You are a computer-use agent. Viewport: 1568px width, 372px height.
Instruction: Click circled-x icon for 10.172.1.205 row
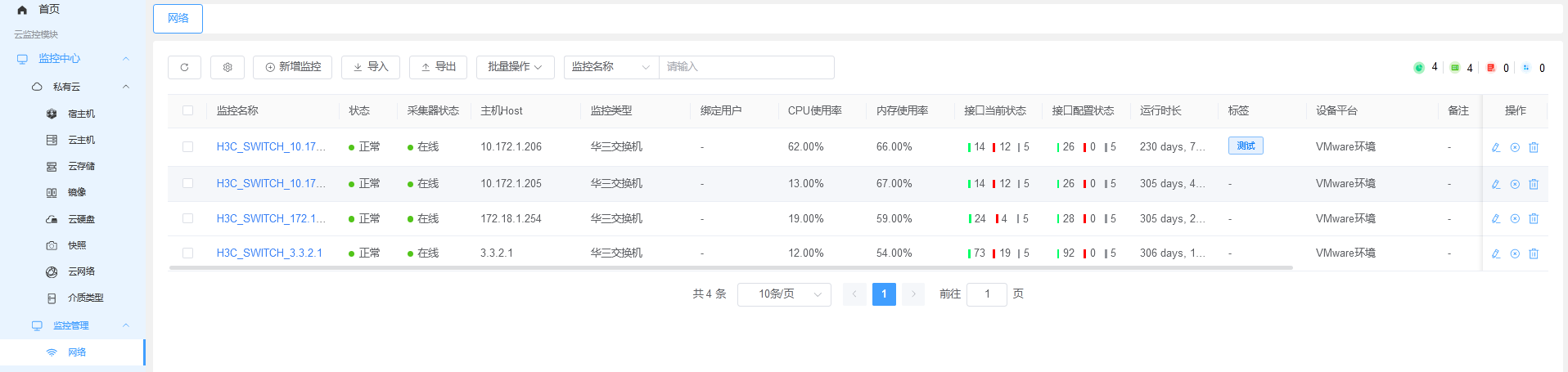pos(1515,184)
